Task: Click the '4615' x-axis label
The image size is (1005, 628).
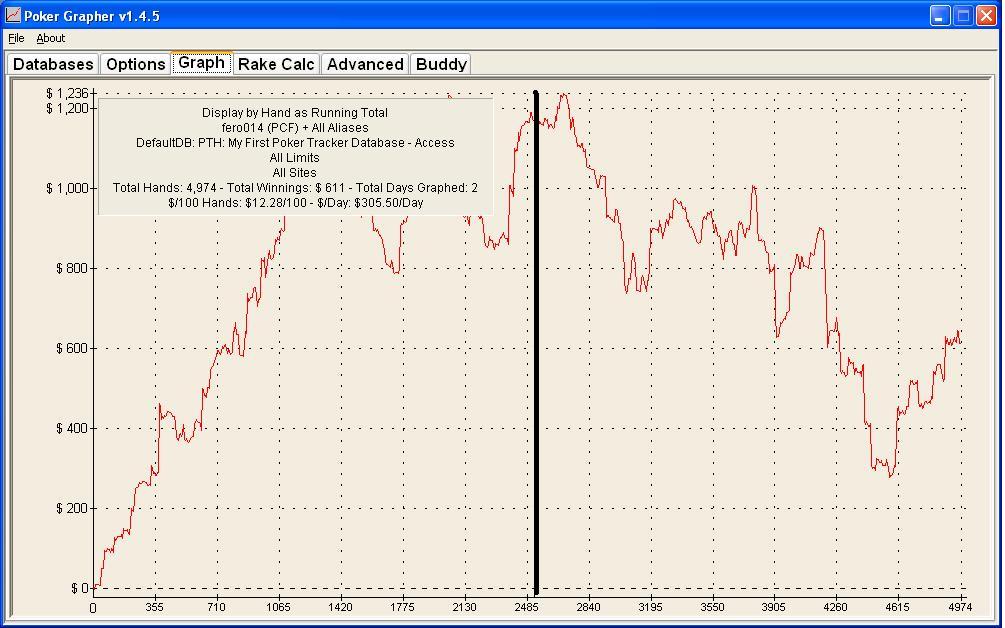Action: click(x=898, y=607)
